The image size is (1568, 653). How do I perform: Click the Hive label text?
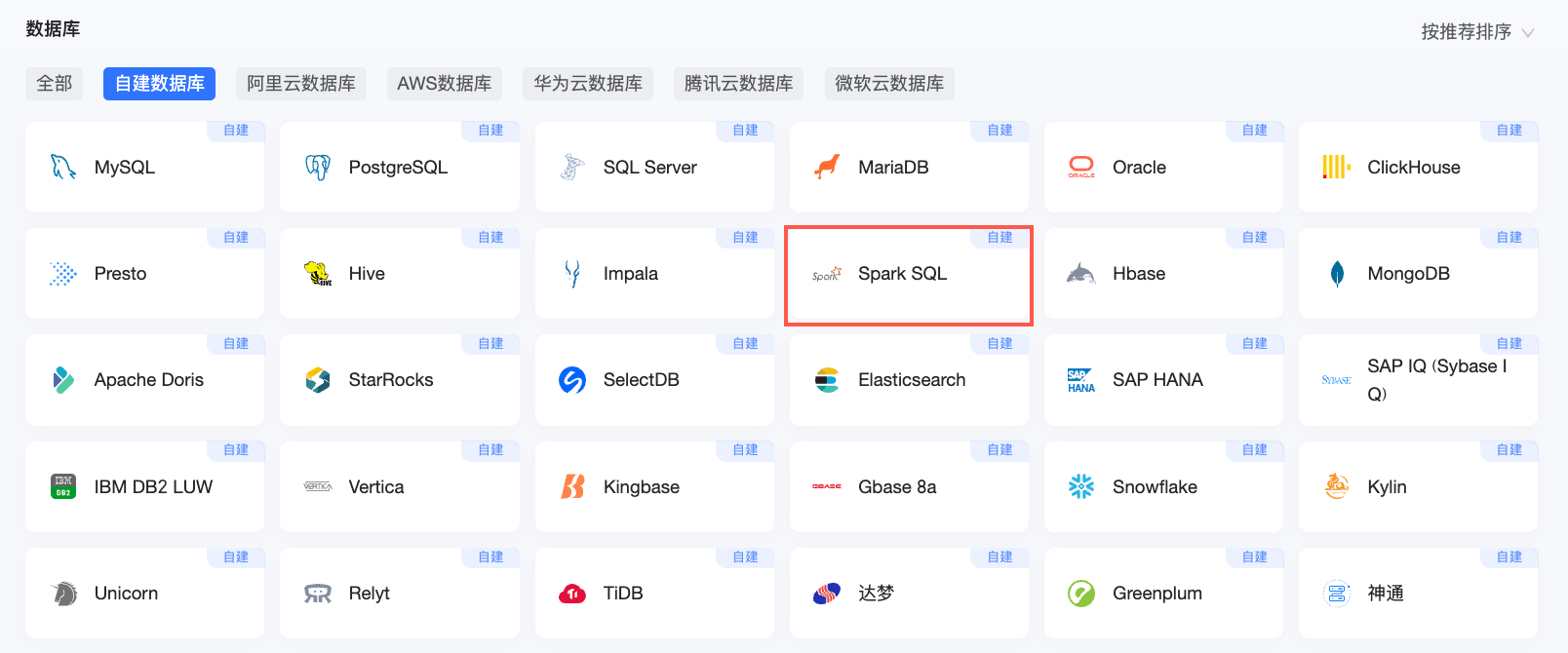click(x=367, y=274)
